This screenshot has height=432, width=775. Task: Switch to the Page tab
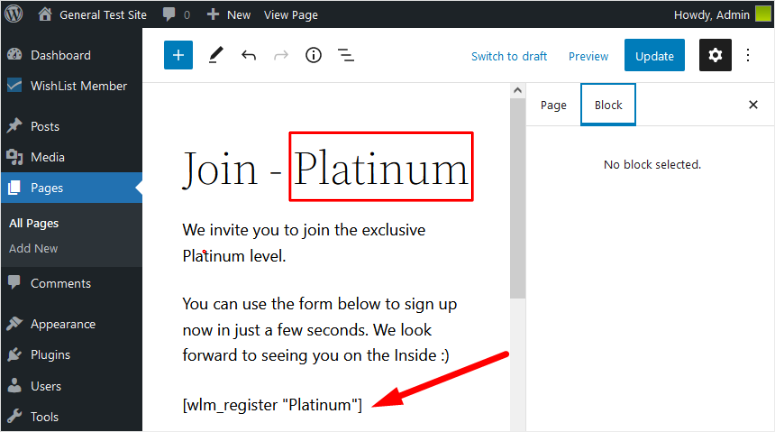coord(553,105)
